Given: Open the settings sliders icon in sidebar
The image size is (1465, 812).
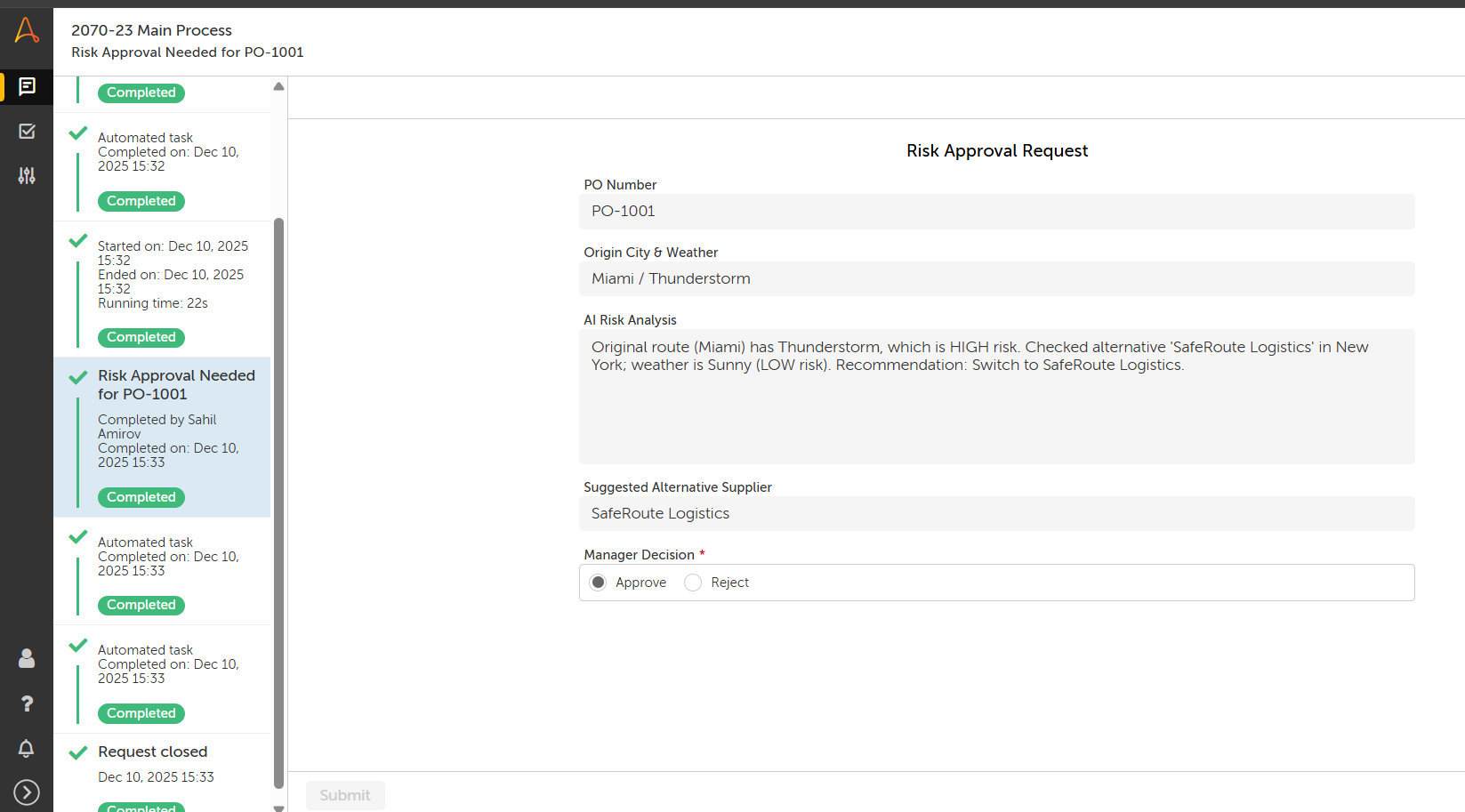Looking at the screenshot, I should click(x=27, y=176).
